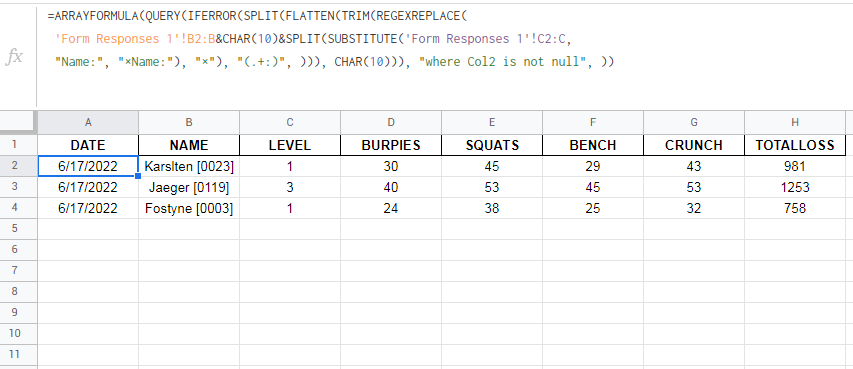Select column D header
Image resolution: width=853 pixels, height=369 pixels.
tap(391, 122)
